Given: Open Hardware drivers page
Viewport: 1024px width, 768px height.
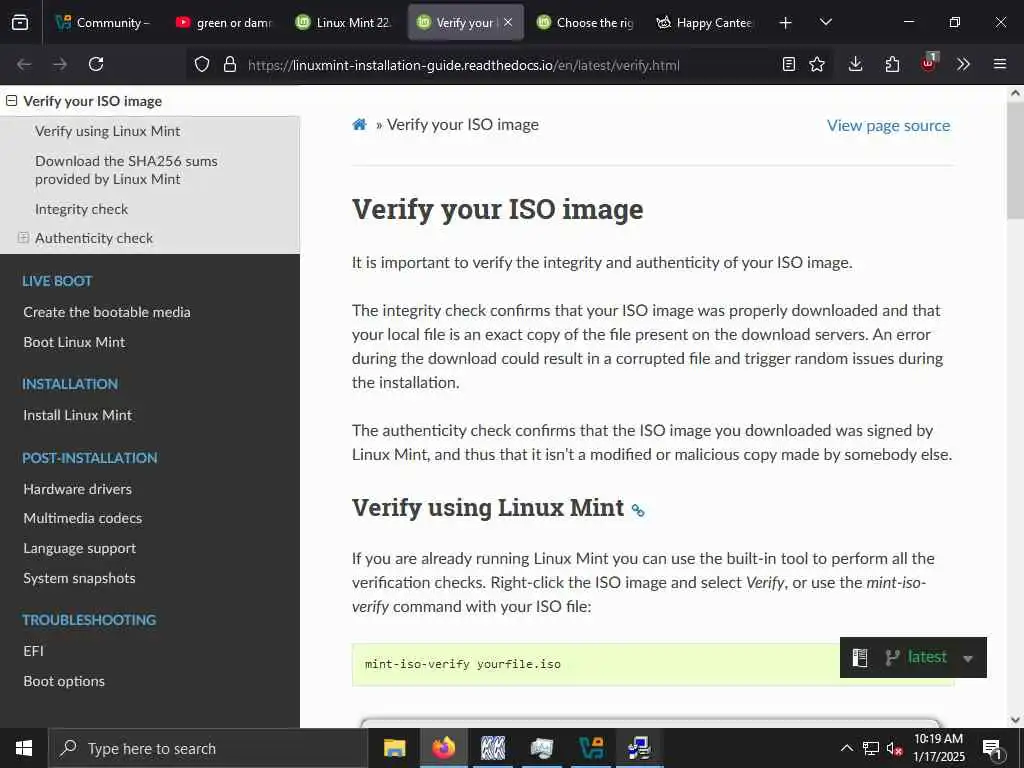Looking at the screenshot, I should coord(78,489).
